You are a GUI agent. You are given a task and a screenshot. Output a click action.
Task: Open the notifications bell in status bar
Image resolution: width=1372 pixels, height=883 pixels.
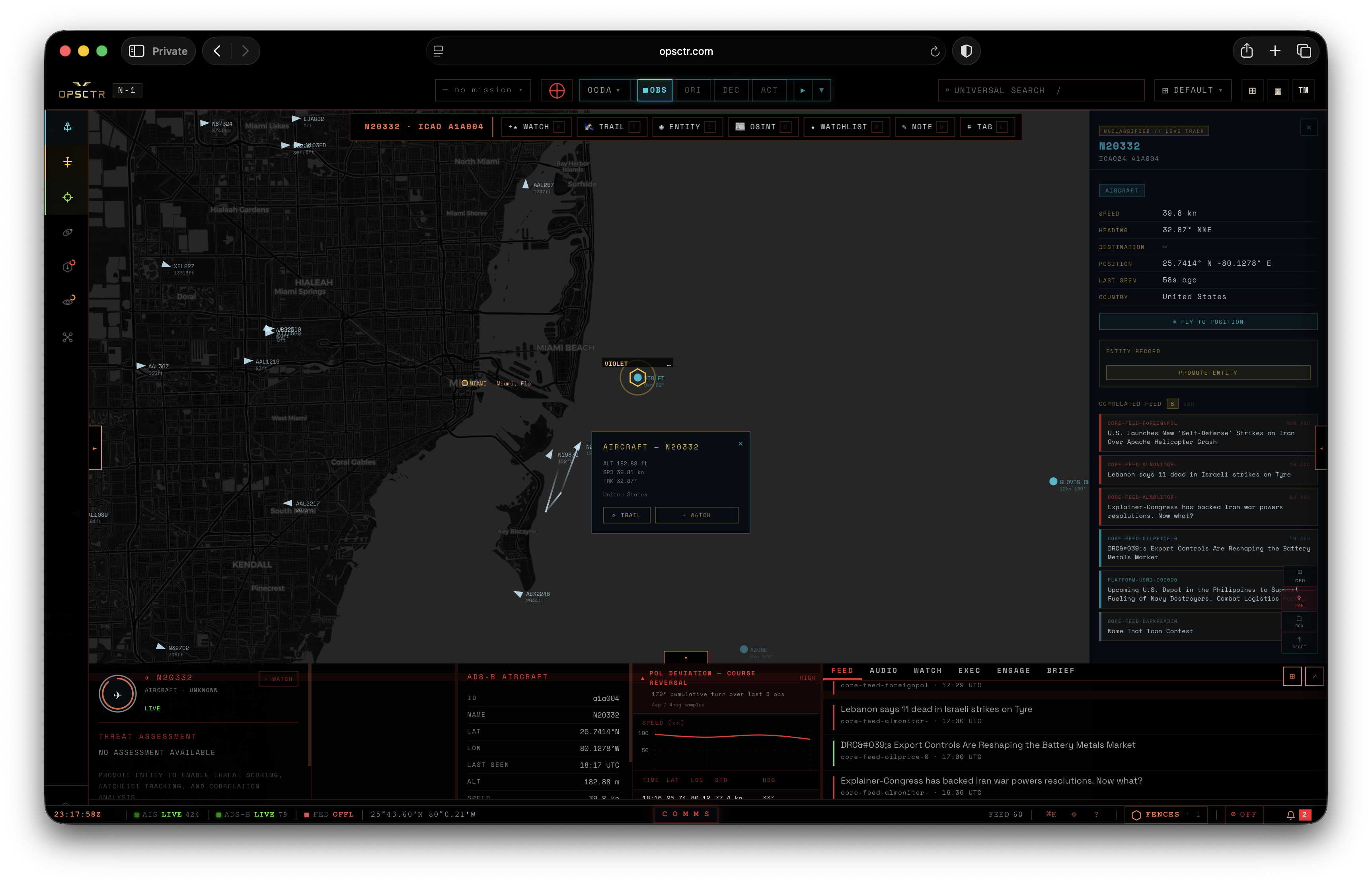click(1290, 814)
